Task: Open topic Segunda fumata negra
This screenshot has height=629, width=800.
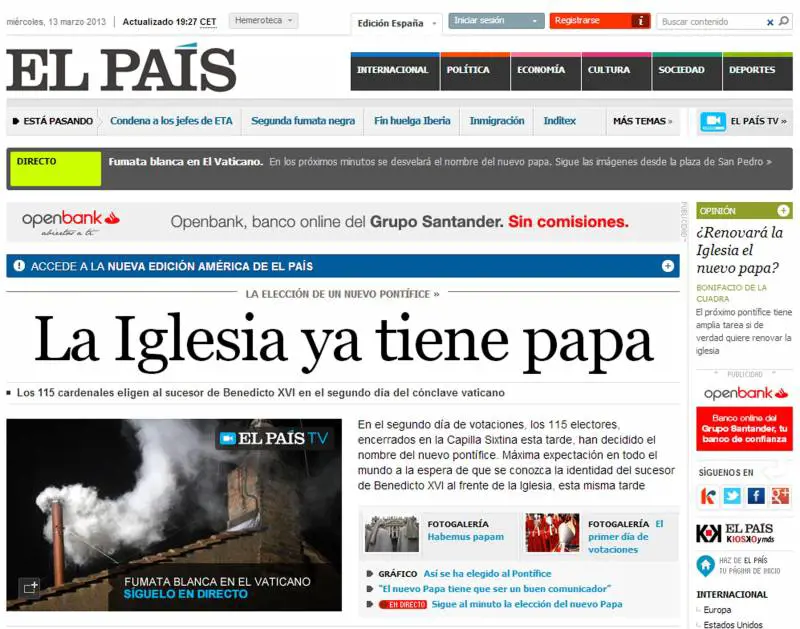Action: point(303,121)
